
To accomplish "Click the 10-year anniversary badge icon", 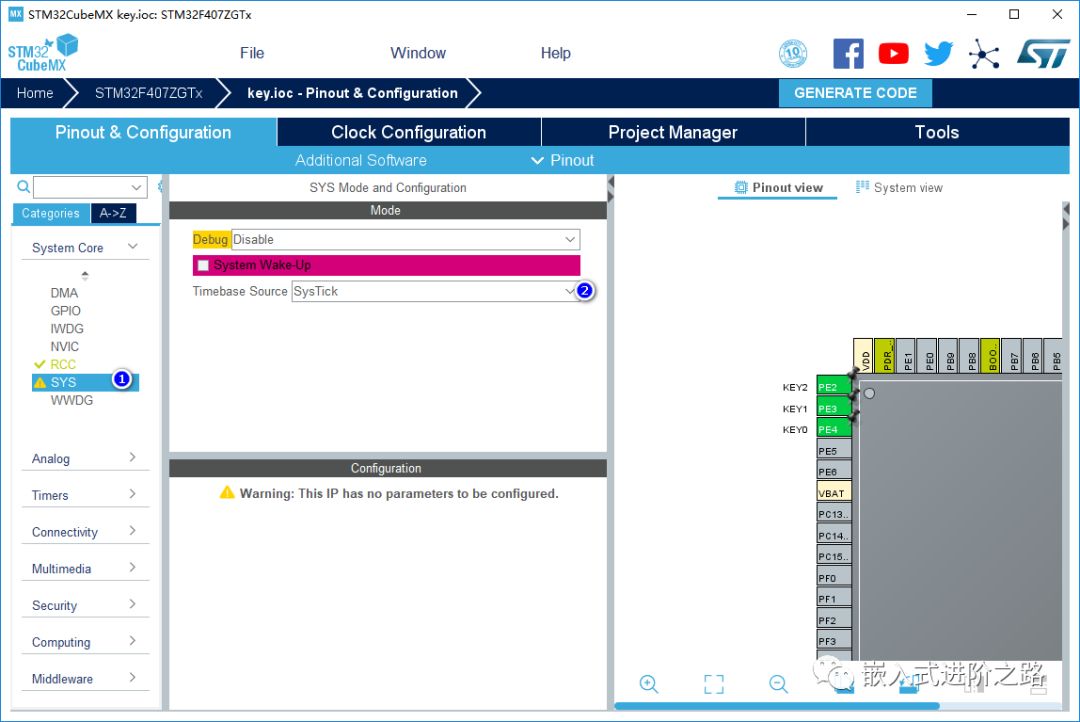I will tap(793, 53).
